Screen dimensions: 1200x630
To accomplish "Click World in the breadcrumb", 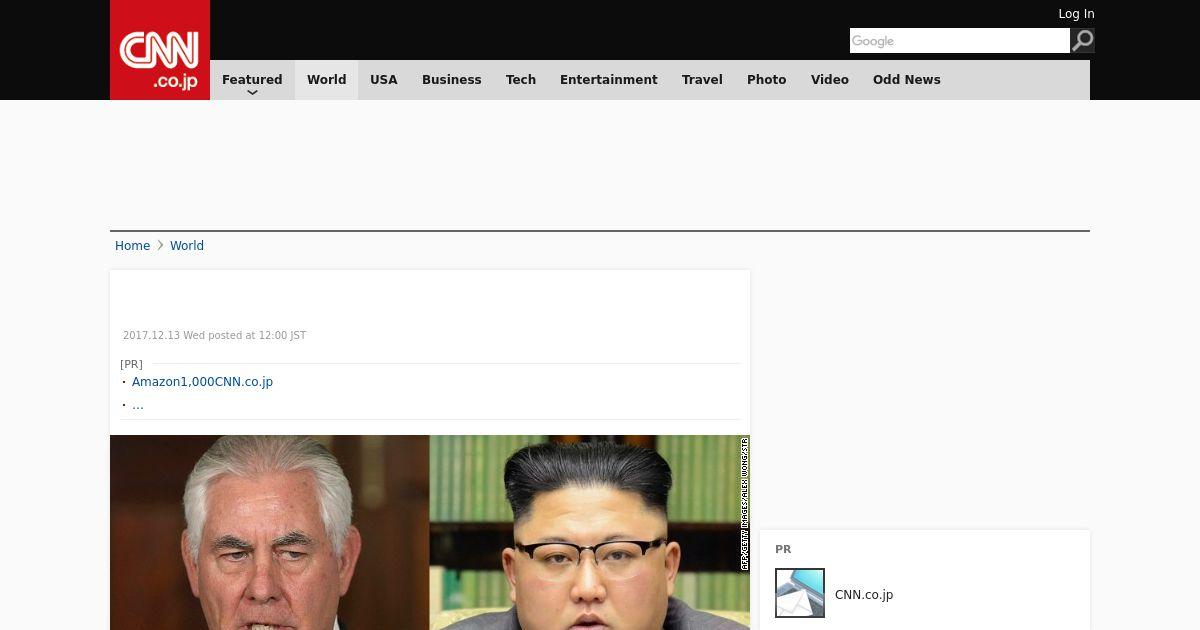I will pyautogui.click(x=187, y=246).
